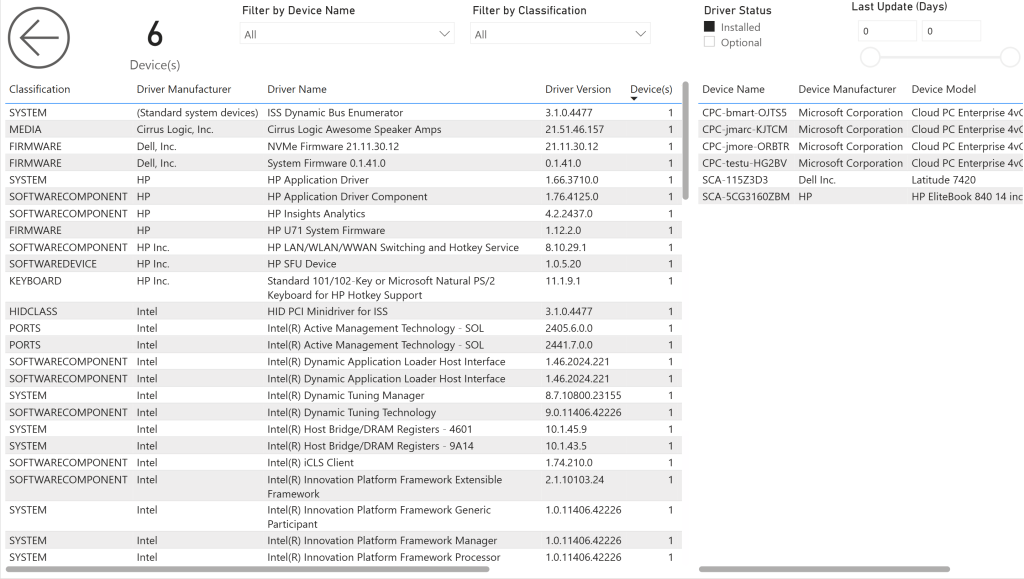Expand the Filter by Classification dropdown
Screen dimensions: 1024x579
coord(560,34)
